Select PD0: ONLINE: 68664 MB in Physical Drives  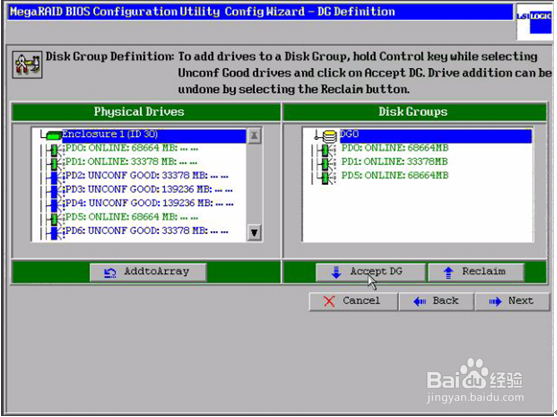[x=132, y=148]
